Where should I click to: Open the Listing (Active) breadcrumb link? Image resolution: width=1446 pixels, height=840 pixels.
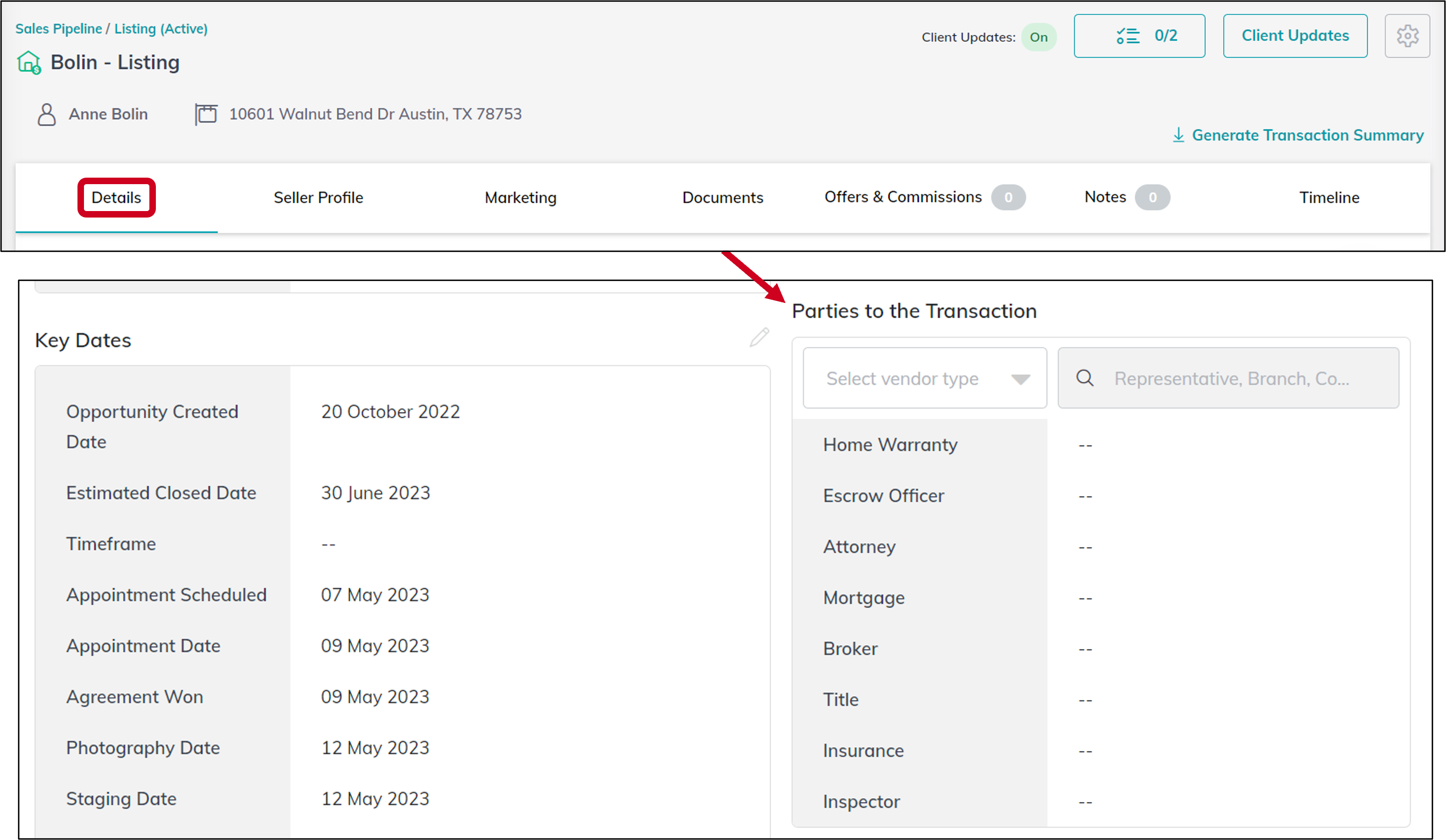[161, 29]
